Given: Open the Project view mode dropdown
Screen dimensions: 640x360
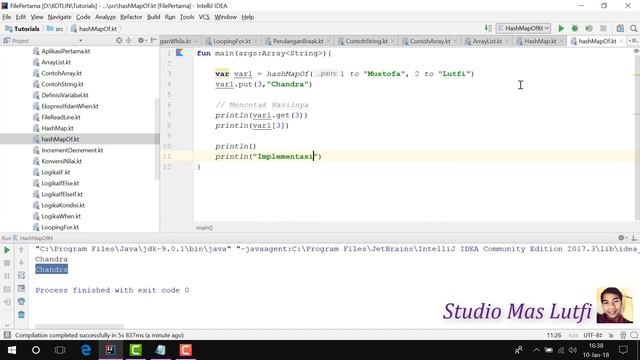Looking at the screenshot, I should click(x=80, y=41).
